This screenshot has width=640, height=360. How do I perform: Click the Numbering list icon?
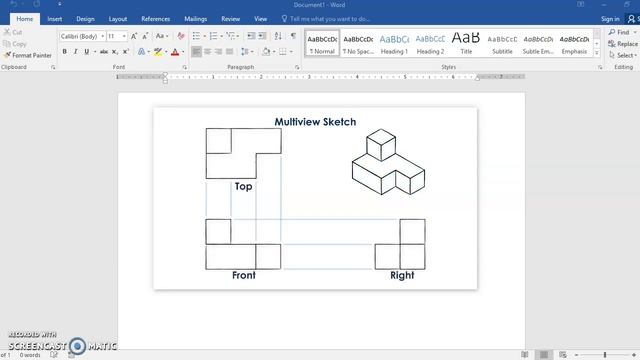pyautogui.click(x=213, y=36)
